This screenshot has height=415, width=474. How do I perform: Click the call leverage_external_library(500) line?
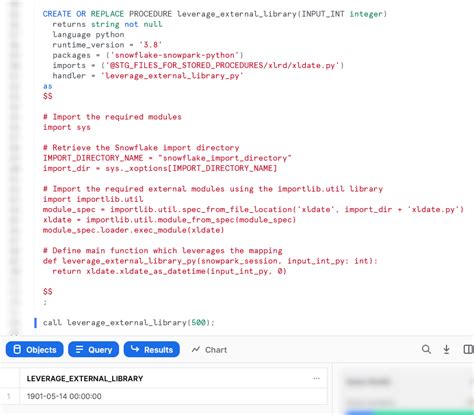click(129, 323)
